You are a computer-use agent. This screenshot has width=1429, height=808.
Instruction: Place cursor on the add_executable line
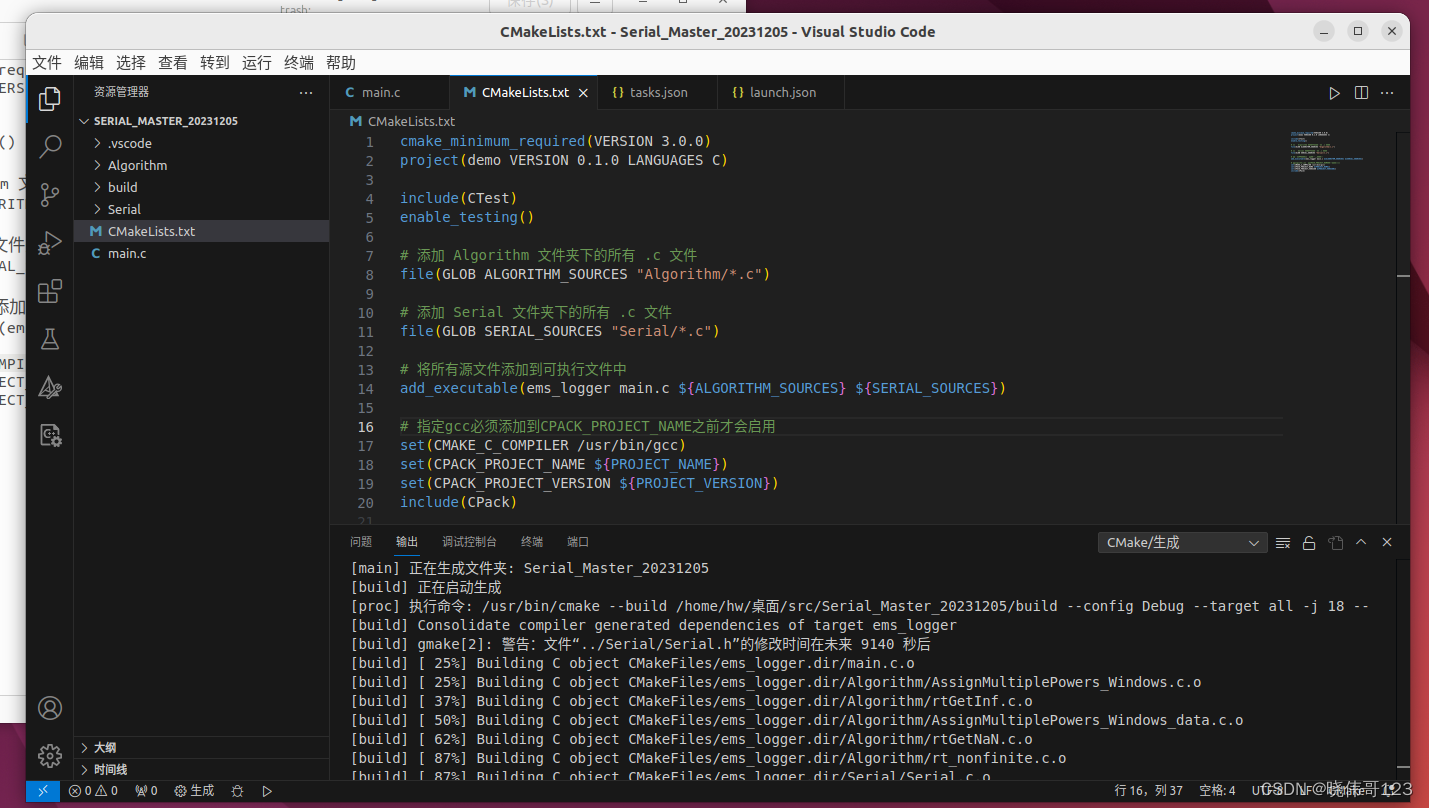[x=703, y=388]
